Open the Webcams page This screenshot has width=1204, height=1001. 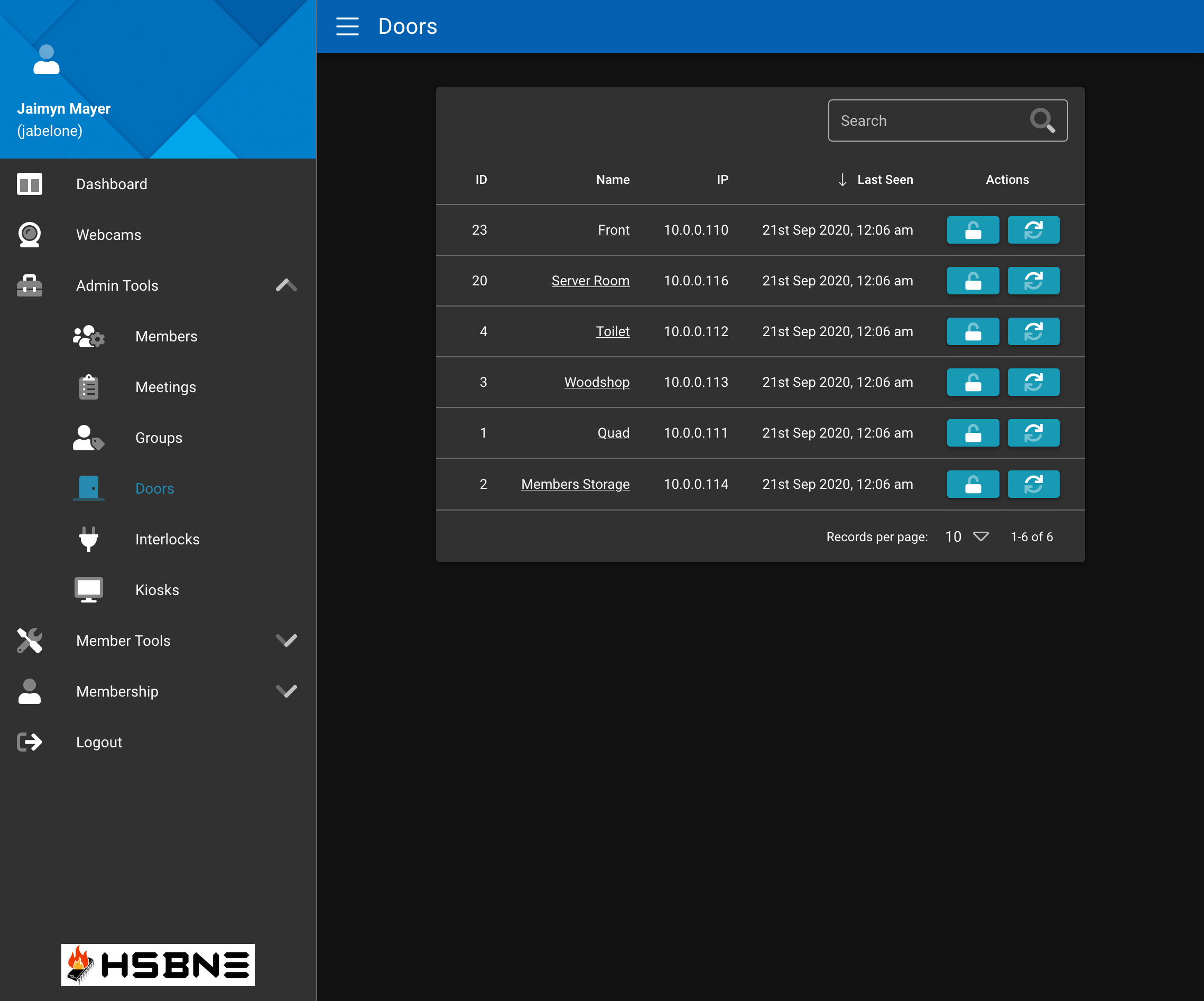[x=108, y=235]
